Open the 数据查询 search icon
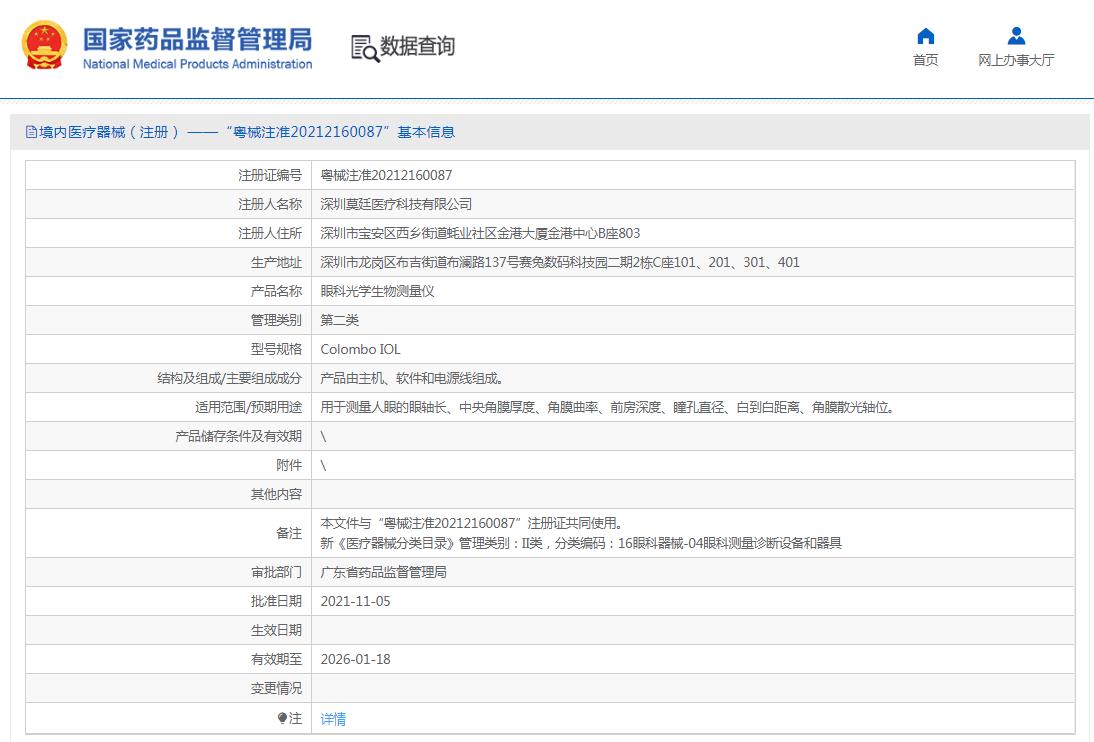Image resolution: width=1094 pixels, height=742 pixels. coord(365,48)
